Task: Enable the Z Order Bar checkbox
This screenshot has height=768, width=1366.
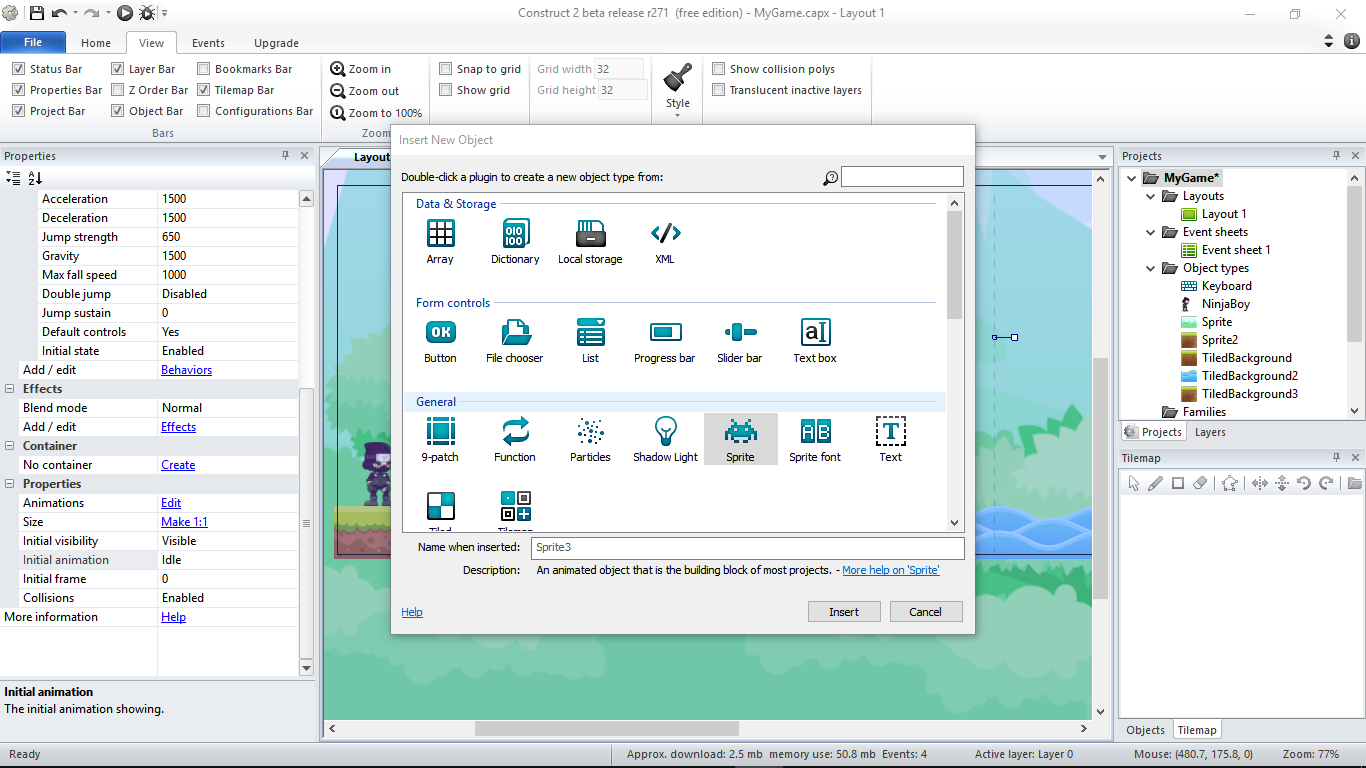Action: [118, 90]
